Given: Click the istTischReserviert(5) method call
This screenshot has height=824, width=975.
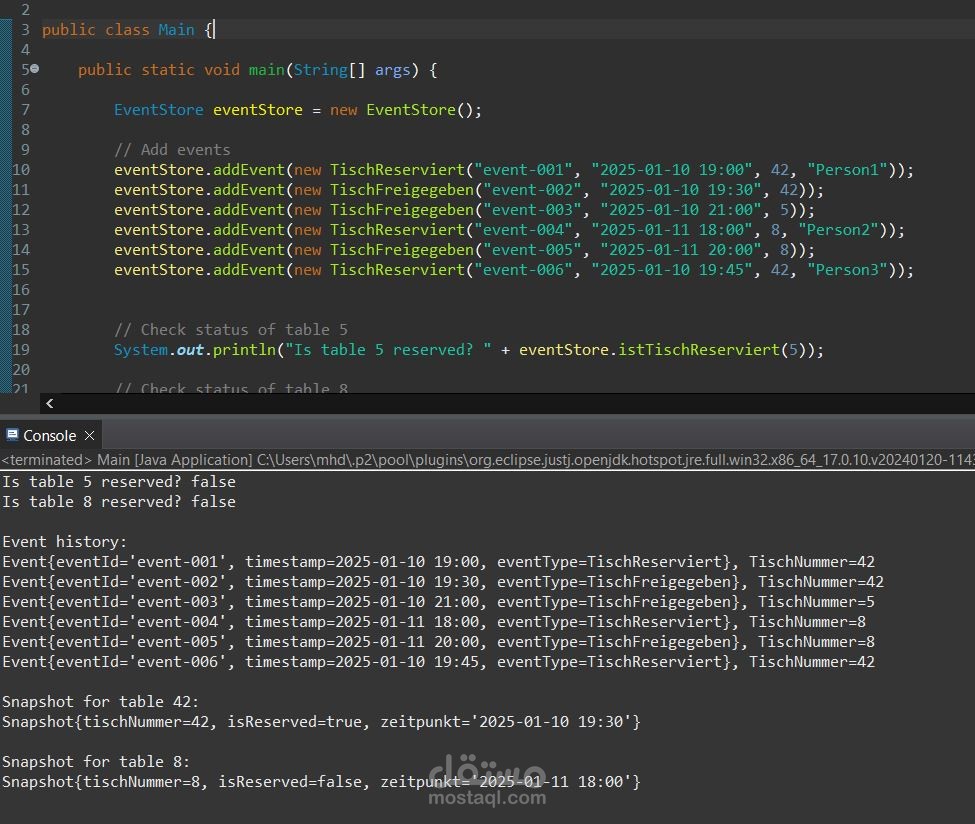Looking at the screenshot, I should 713,350.
